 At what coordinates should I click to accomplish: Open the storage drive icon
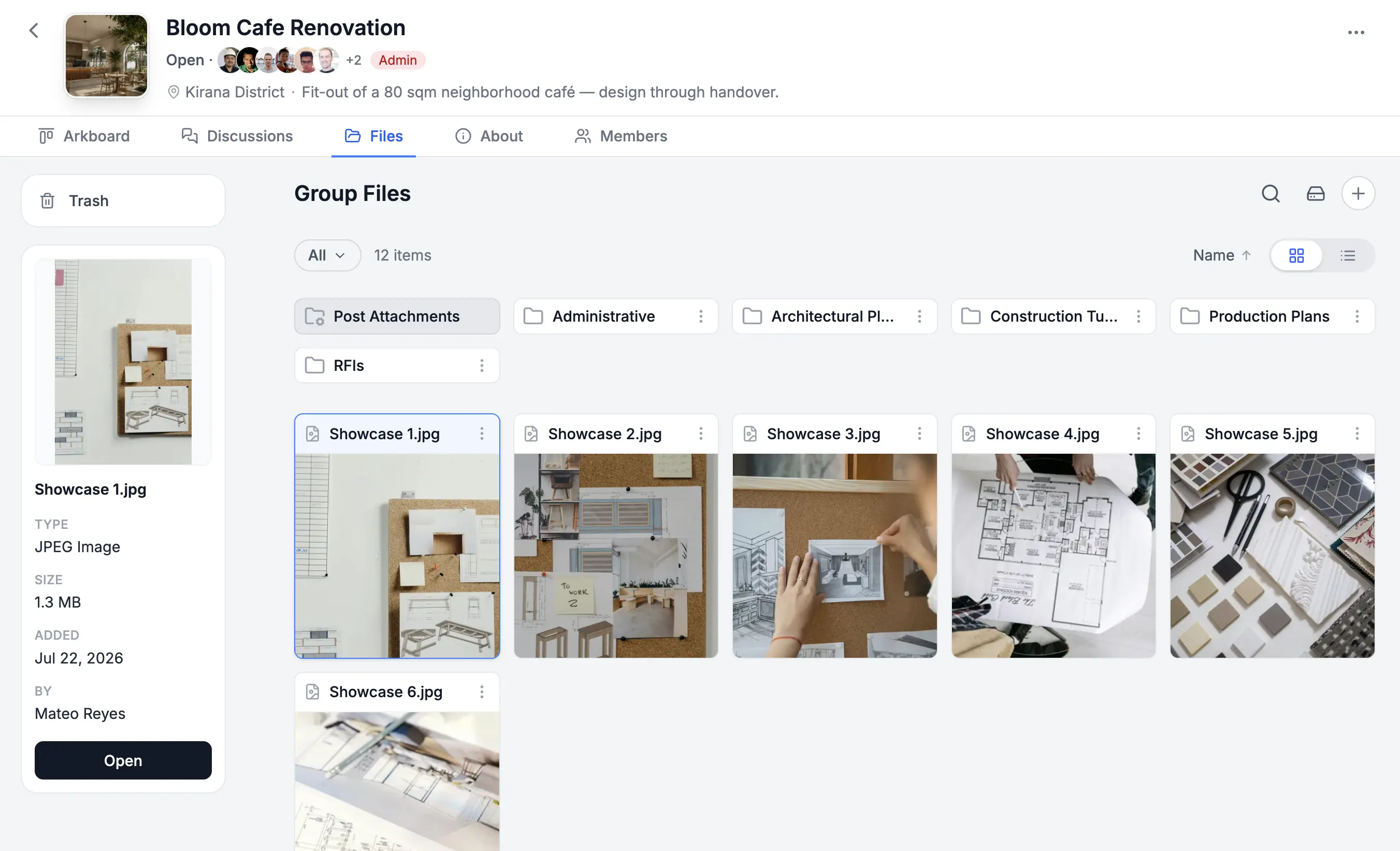click(x=1316, y=194)
